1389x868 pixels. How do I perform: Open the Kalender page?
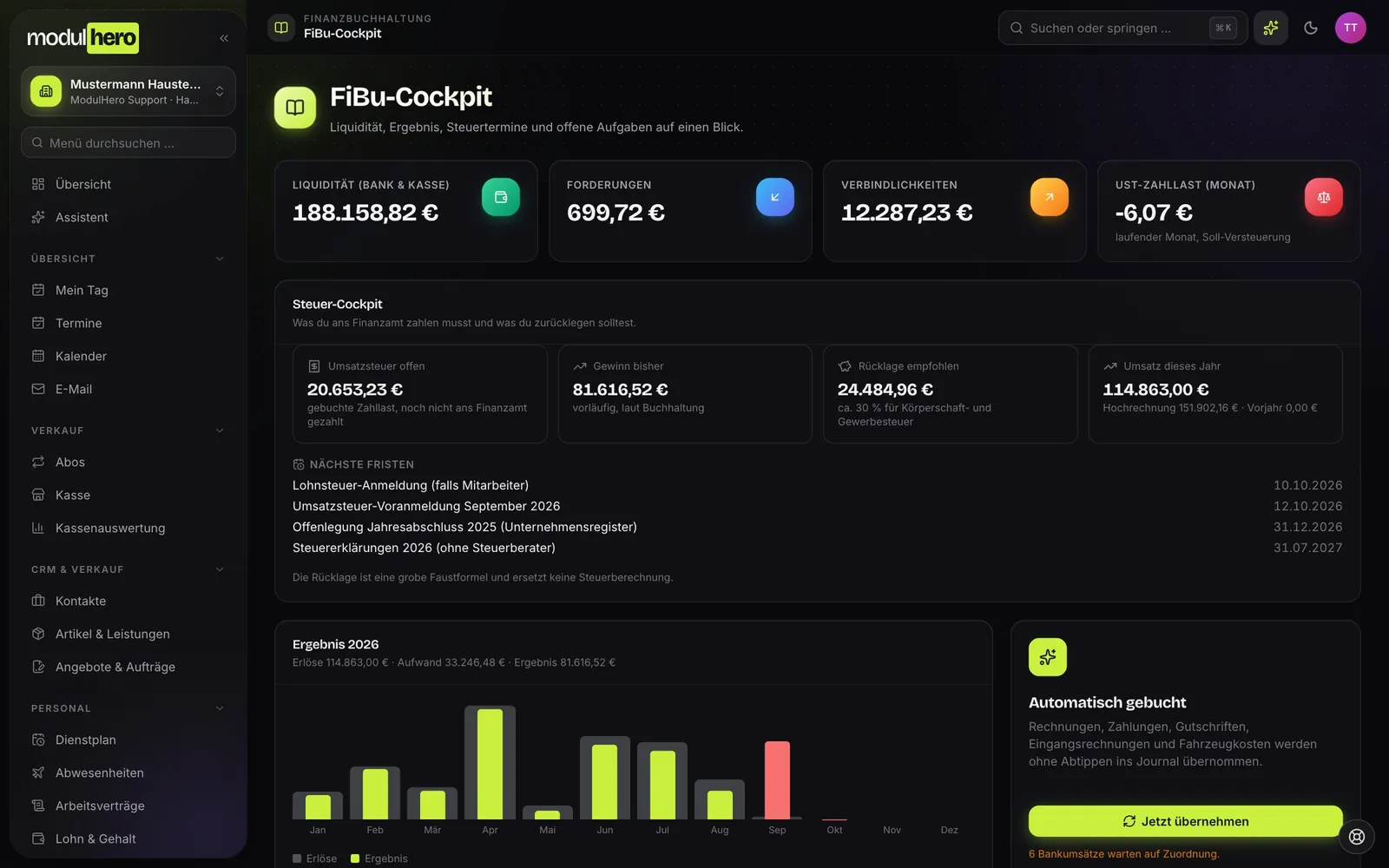128,356
